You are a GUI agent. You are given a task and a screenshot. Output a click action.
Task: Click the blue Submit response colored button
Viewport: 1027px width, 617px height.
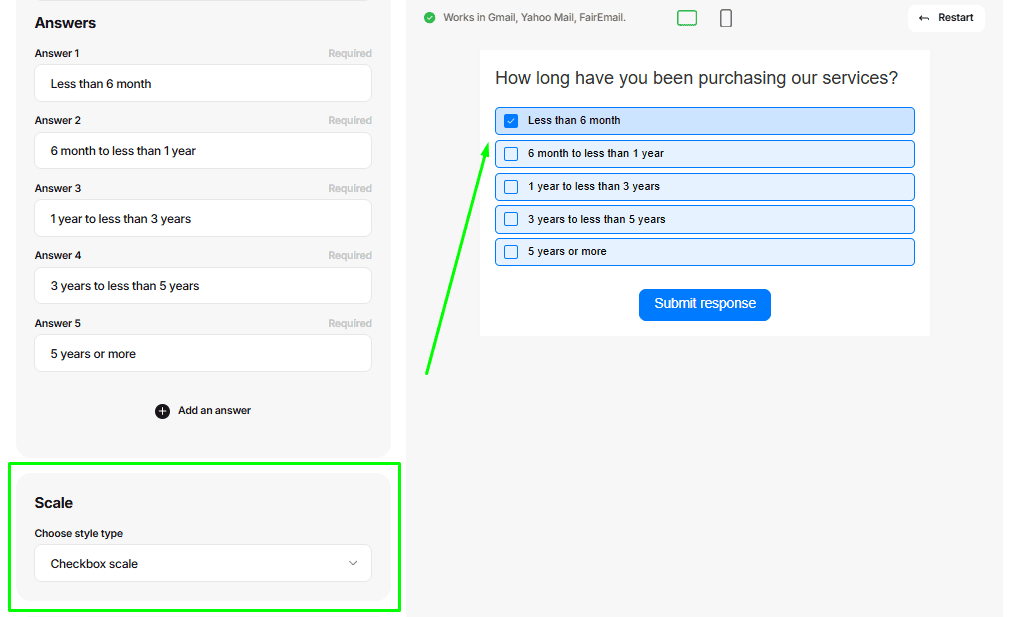(705, 304)
